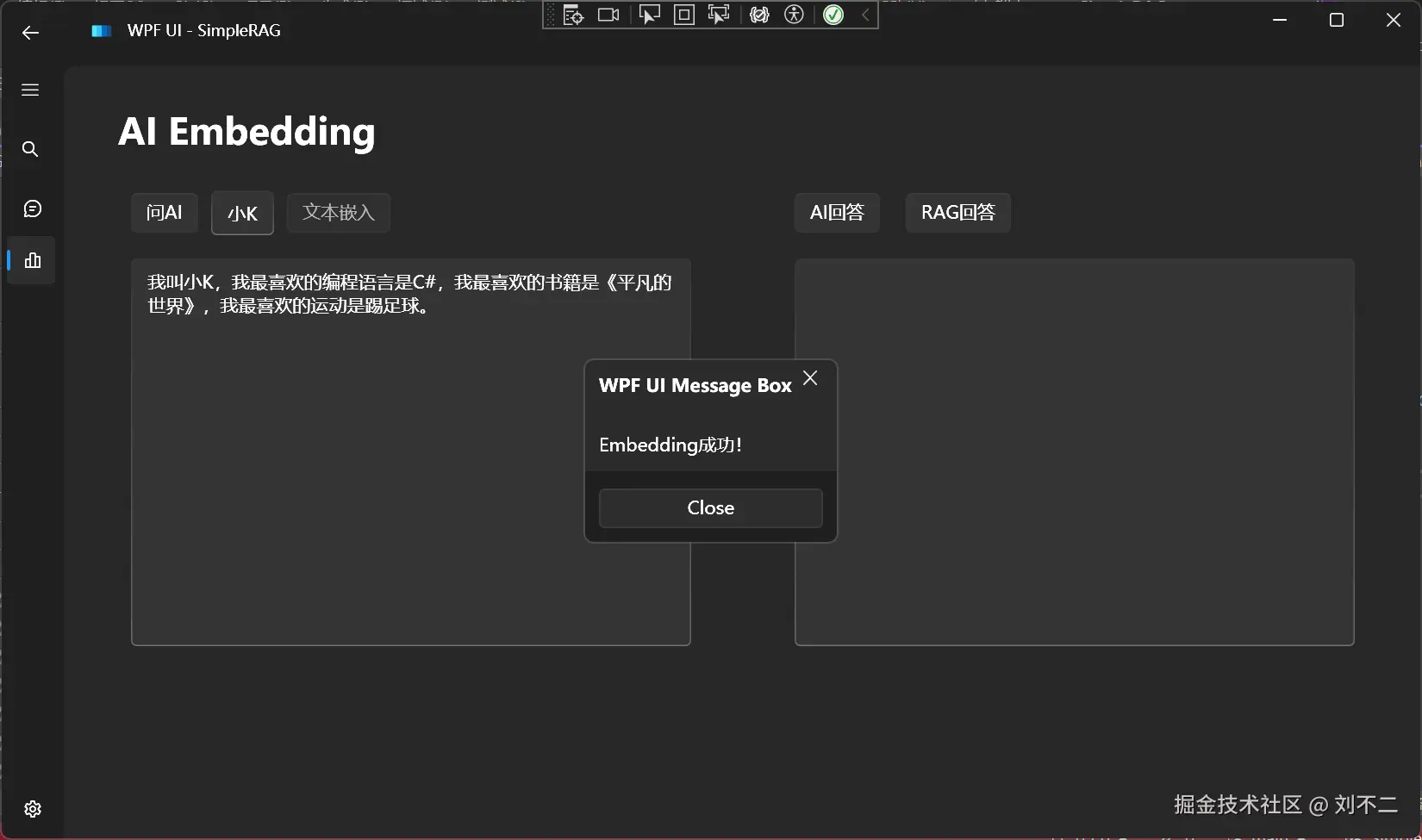Toggle Track Focused Element debug tool
This screenshot has width=1422, height=840.
(719, 16)
